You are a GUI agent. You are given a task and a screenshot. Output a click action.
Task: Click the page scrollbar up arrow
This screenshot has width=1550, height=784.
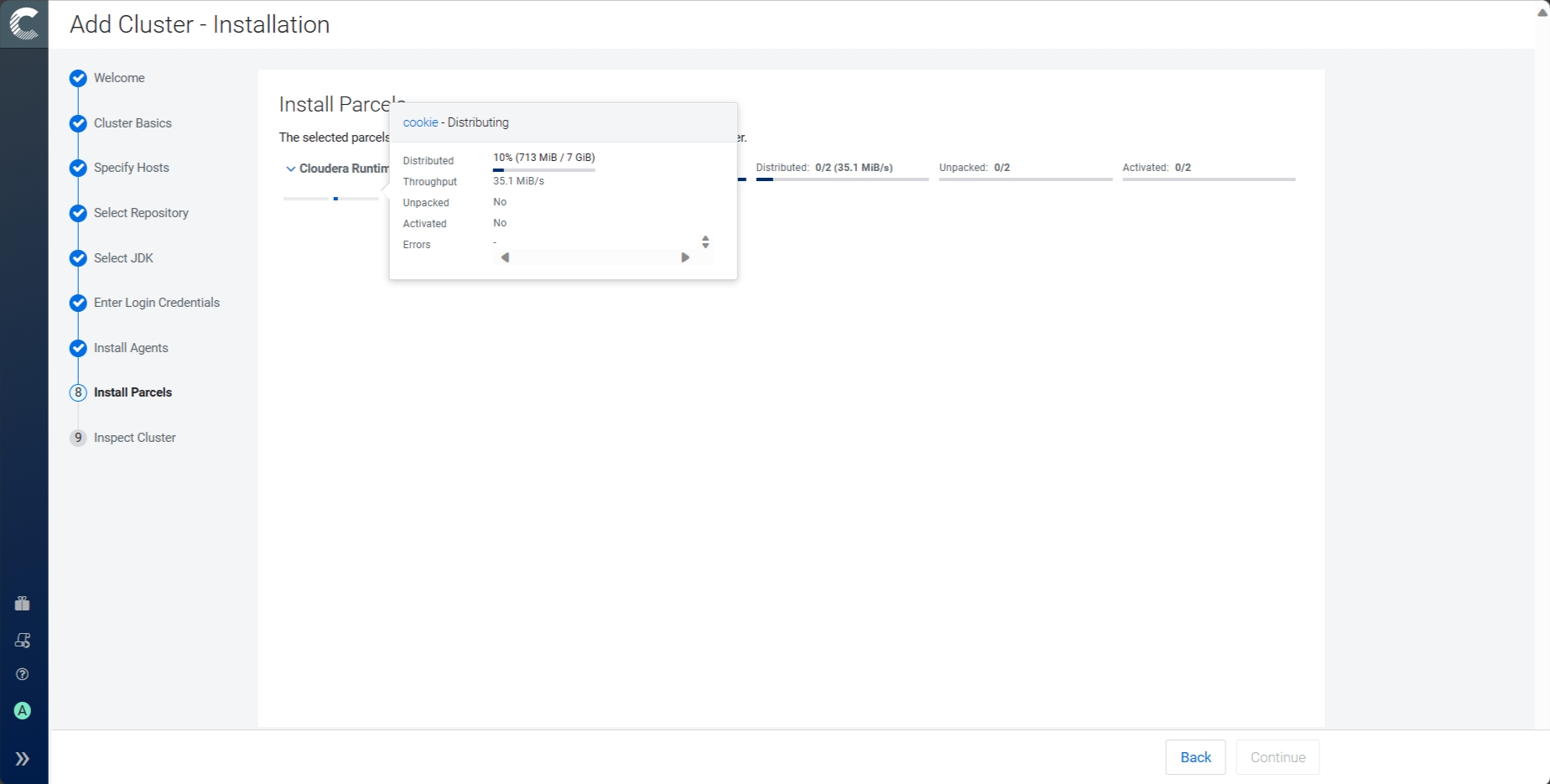(x=1542, y=12)
